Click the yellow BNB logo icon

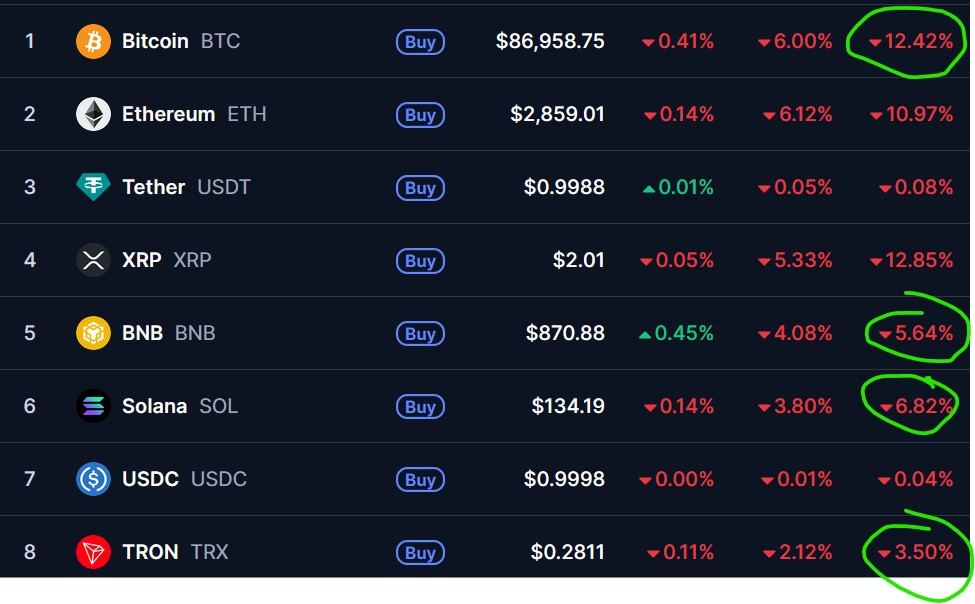[x=94, y=333]
